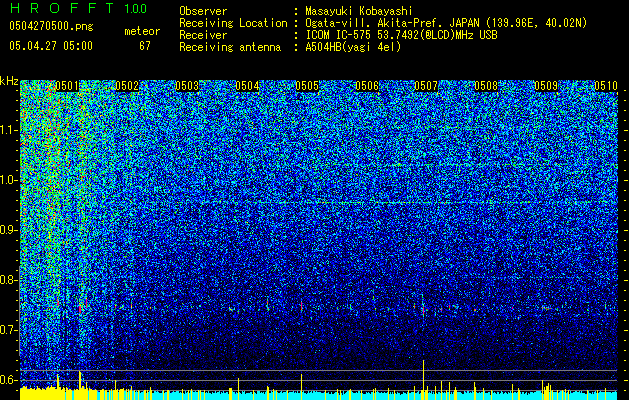Click the kHz axis unit label
The height and width of the screenshot is (400, 629).
point(9,81)
